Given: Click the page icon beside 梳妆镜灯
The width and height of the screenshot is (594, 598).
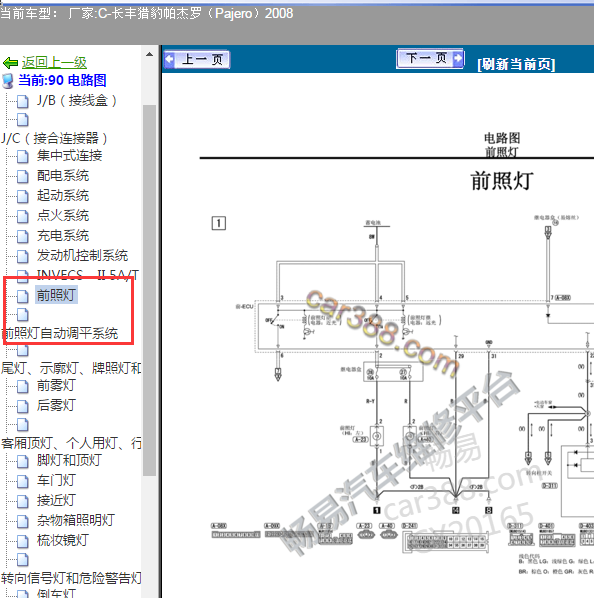Looking at the screenshot, I should pyautogui.click(x=22, y=541).
